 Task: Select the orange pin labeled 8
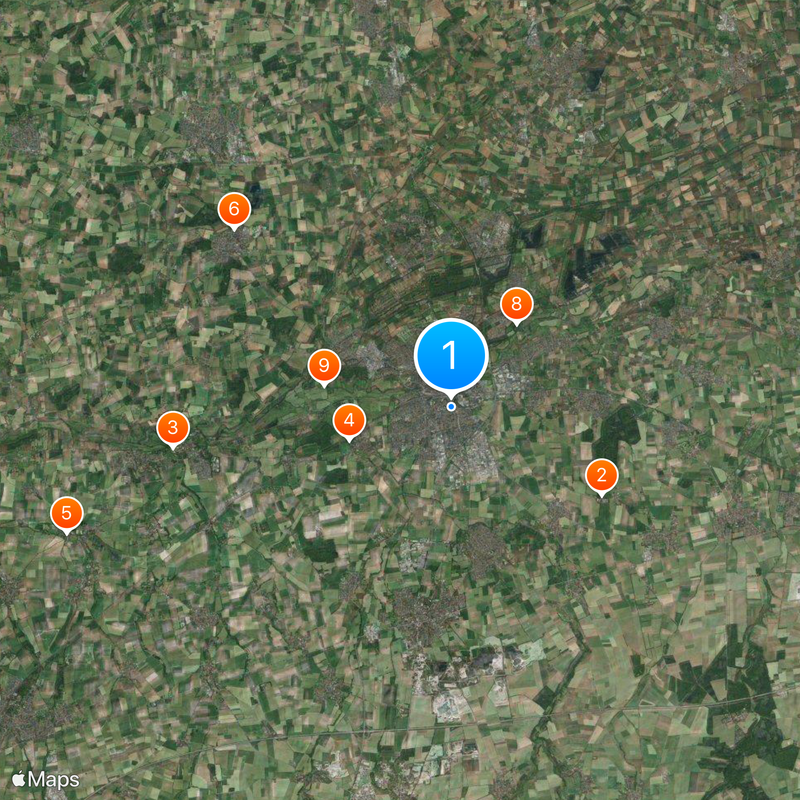coord(516,304)
